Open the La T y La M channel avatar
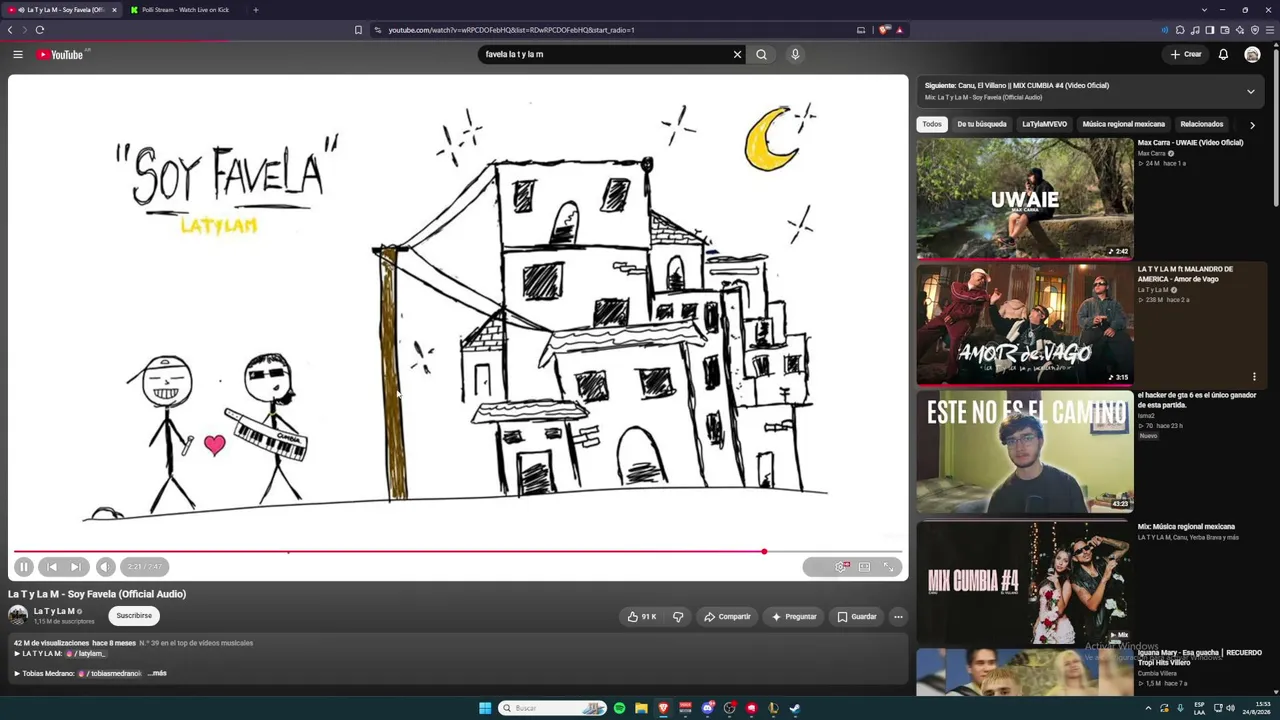The width and height of the screenshot is (1280, 720). [18, 616]
